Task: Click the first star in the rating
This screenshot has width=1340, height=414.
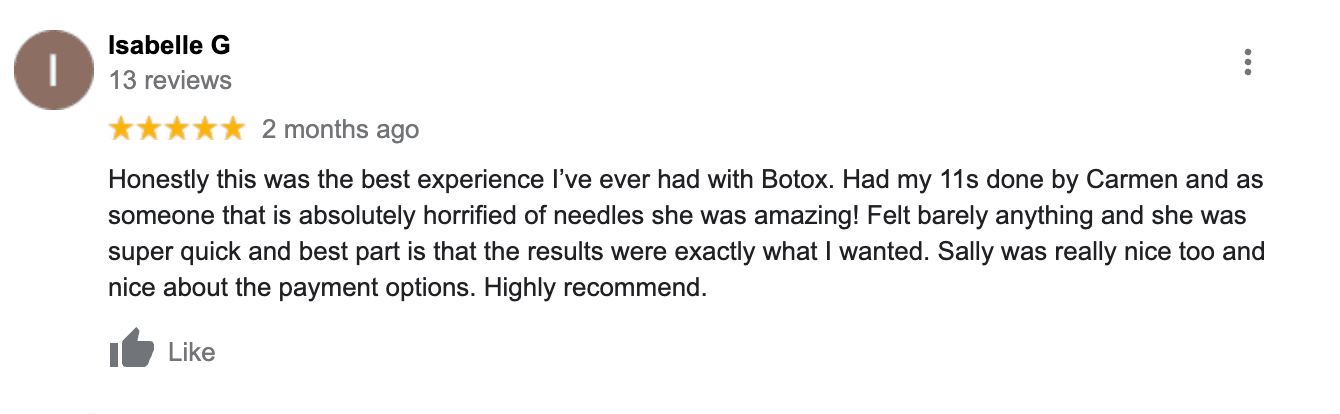Action: click(x=122, y=129)
